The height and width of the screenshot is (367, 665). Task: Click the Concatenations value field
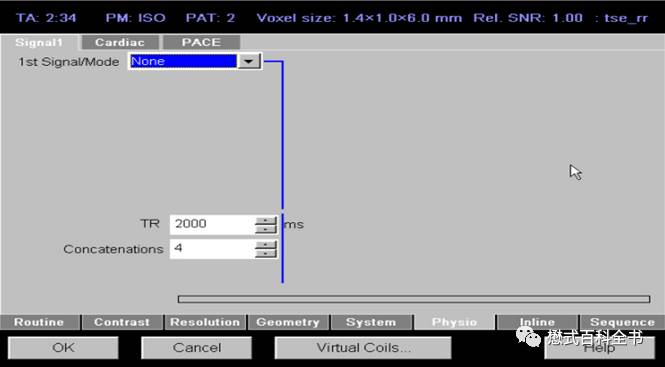coord(212,249)
